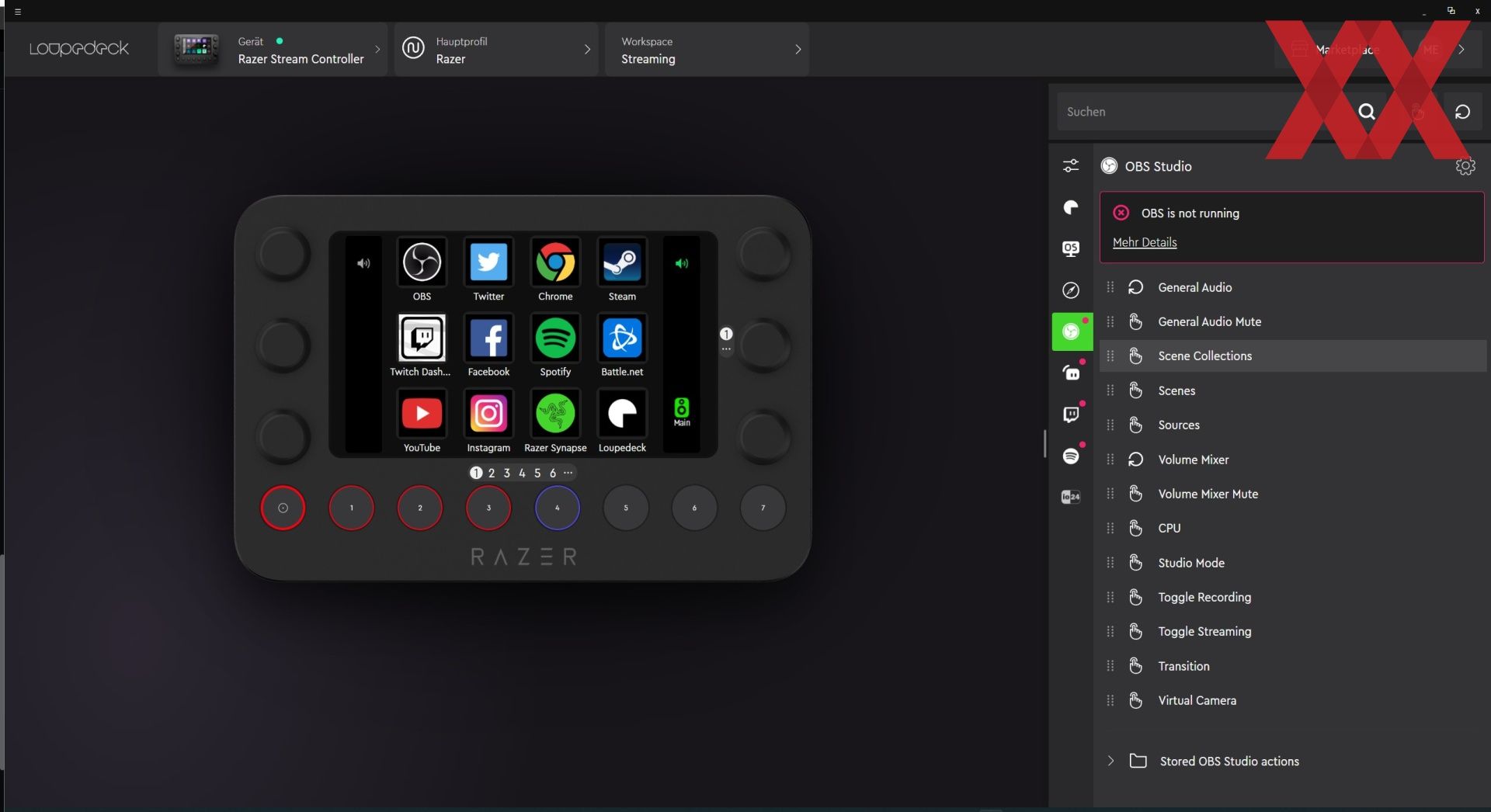Select the bottom right dial knob

coord(764,436)
